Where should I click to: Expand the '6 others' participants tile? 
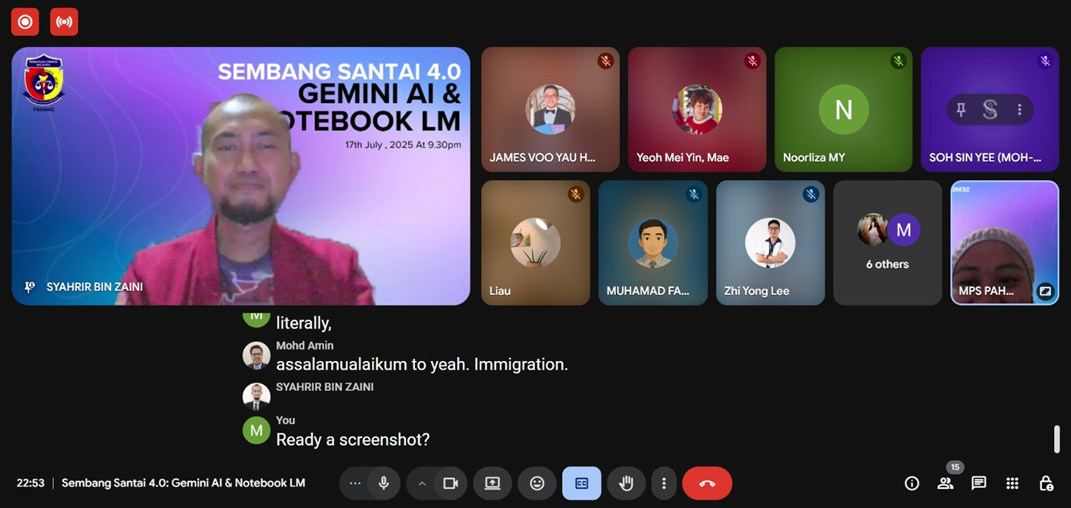click(x=887, y=243)
